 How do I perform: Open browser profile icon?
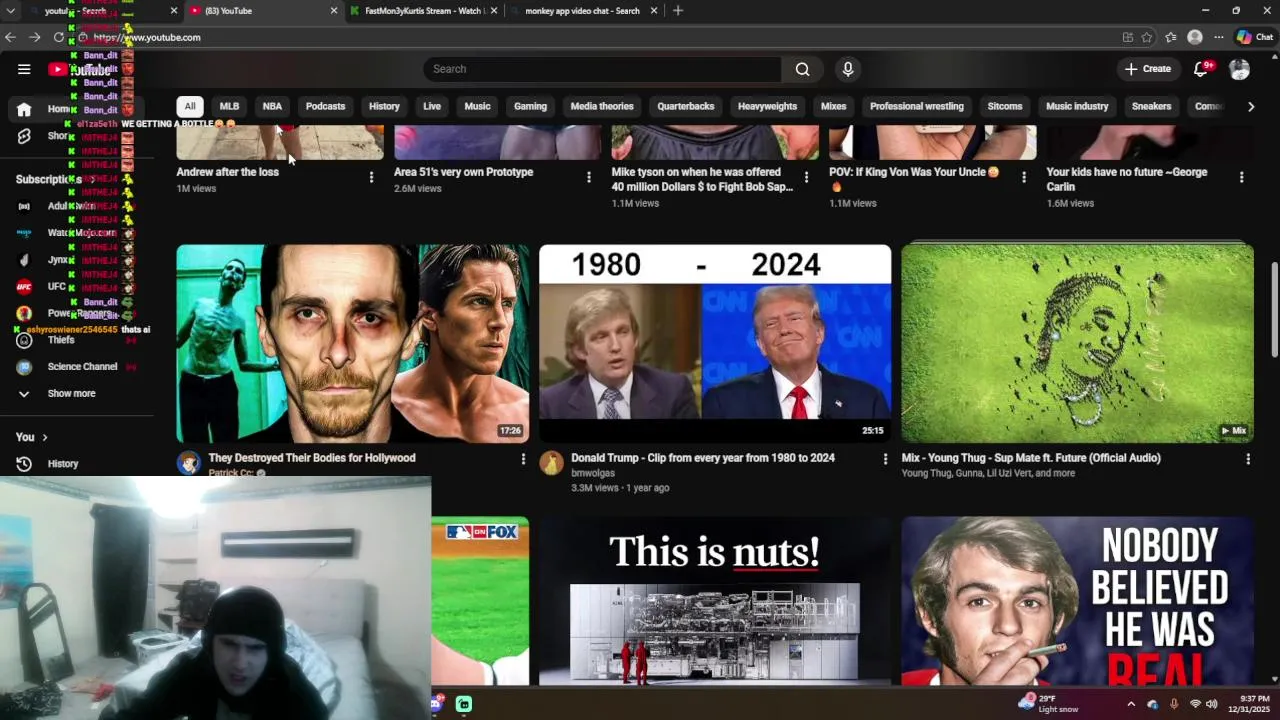point(1195,37)
